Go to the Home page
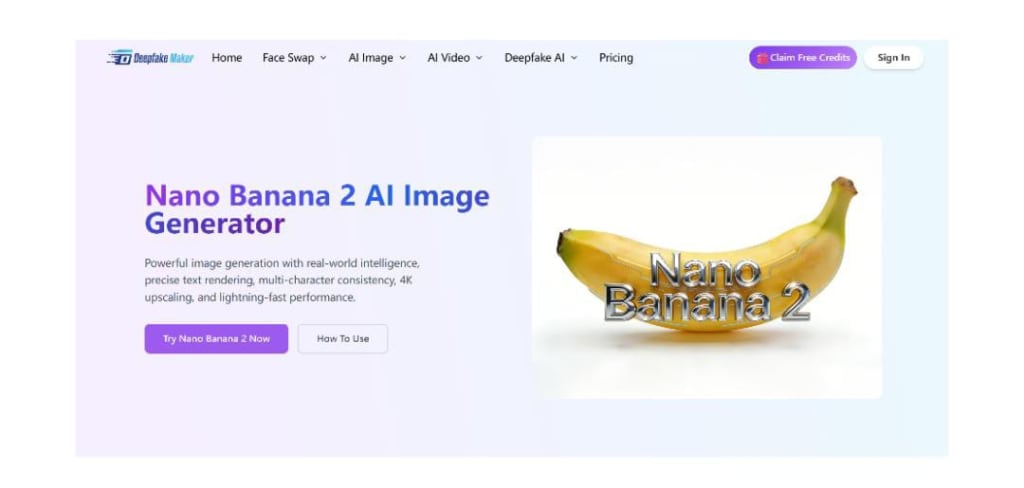1024x488 pixels. pyautogui.click(x=227, y=57)
